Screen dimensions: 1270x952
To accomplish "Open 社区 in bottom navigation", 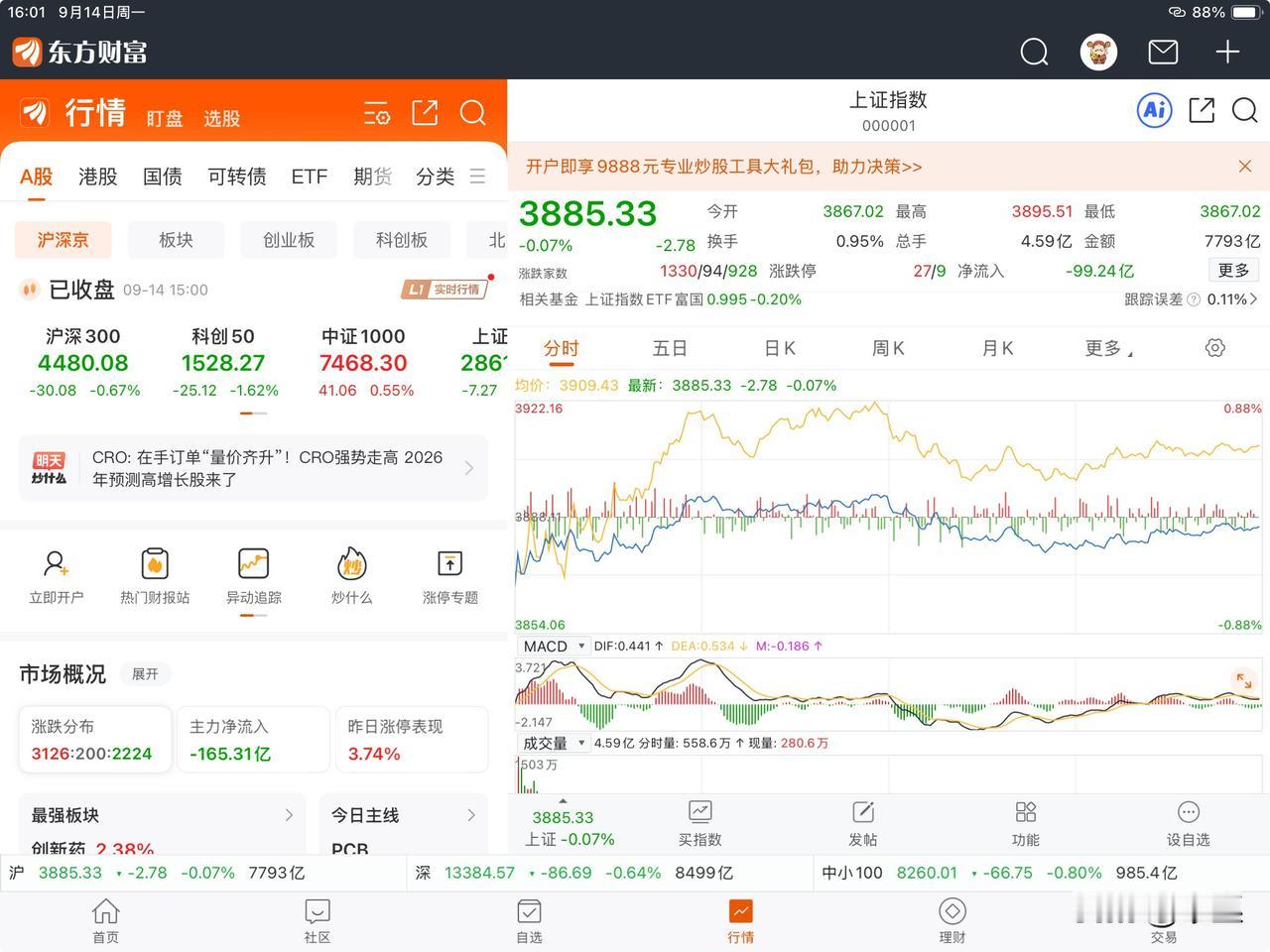I will pos(317,921).
